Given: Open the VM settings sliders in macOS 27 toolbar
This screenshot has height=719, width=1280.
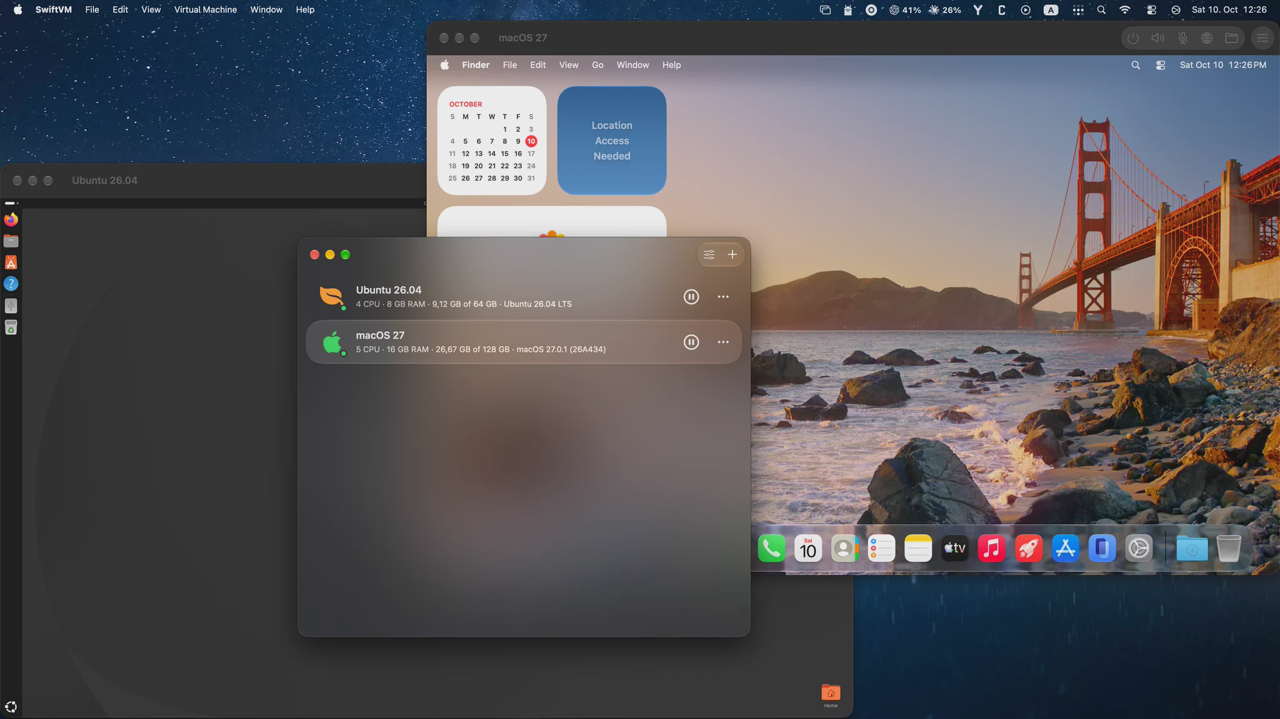Looking at the screenshot, I should 1262,38.
